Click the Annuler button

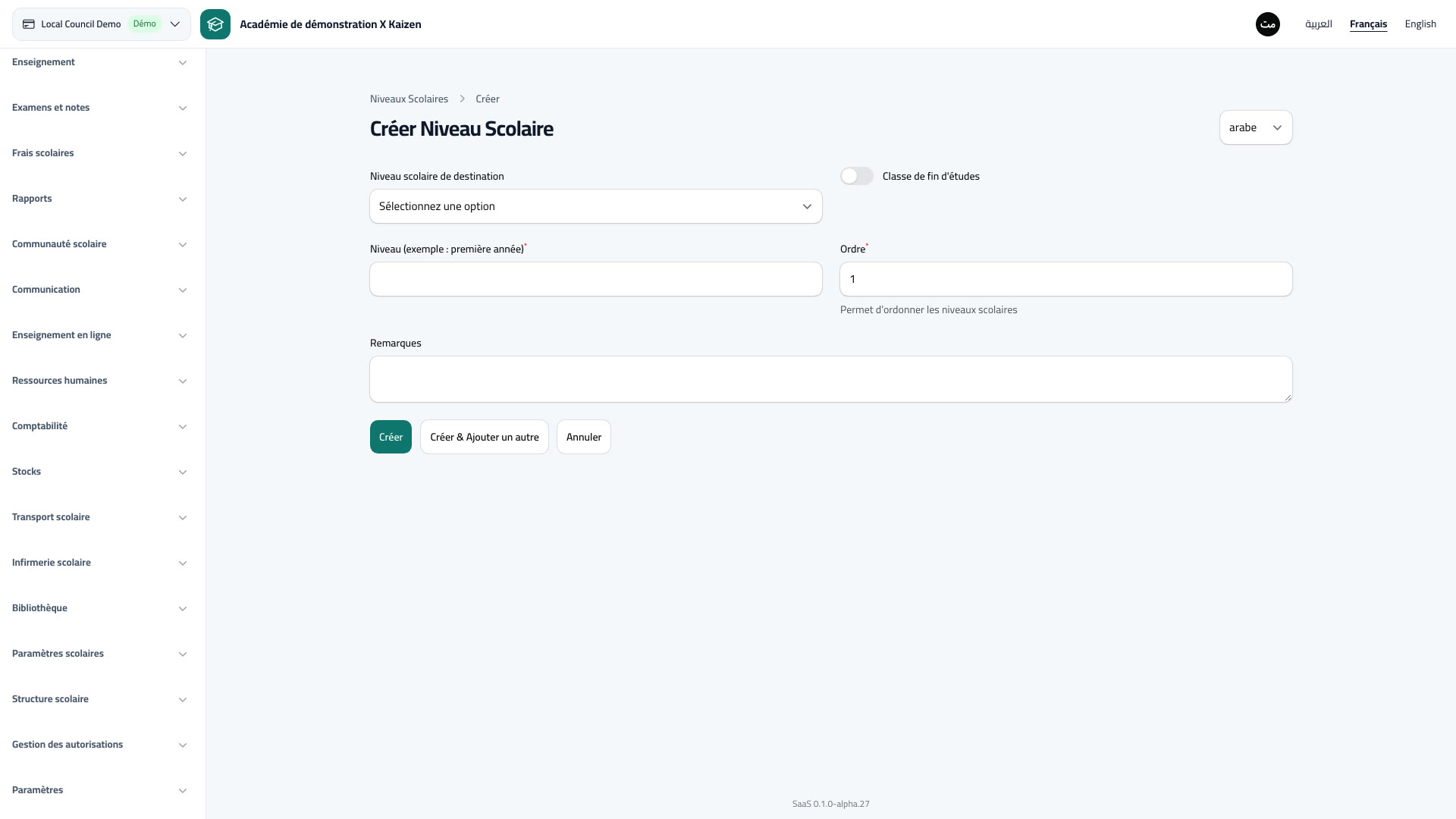pos(584,437)
